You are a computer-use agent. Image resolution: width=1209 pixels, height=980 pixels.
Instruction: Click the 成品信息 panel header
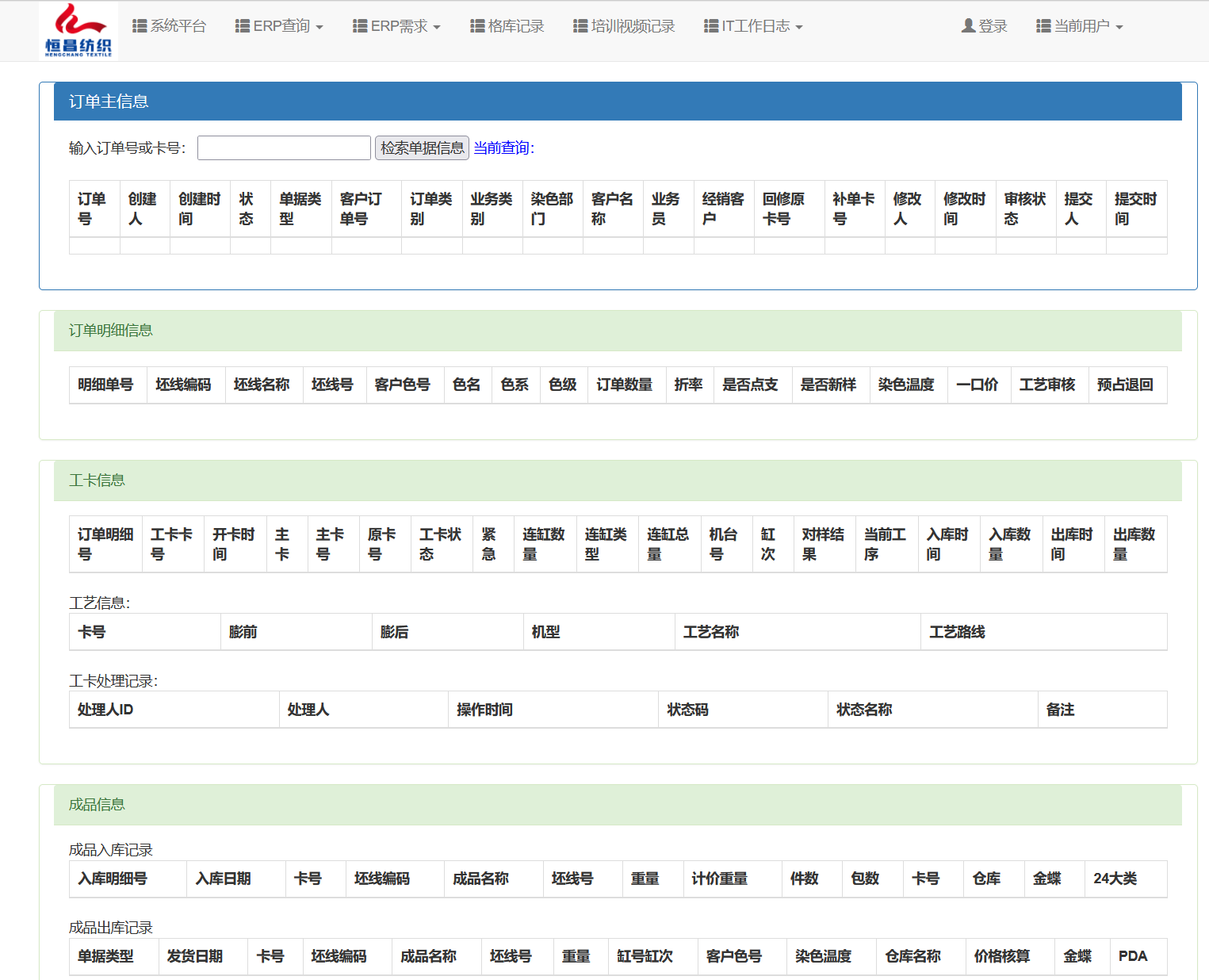click(x=618, y=805)
